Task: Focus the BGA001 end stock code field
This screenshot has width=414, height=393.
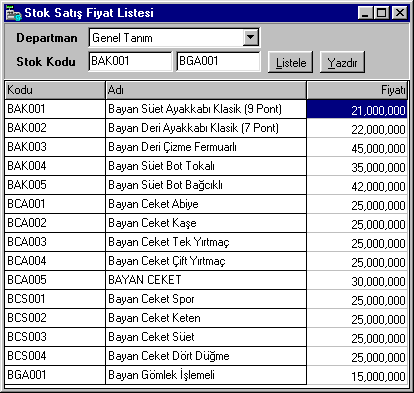Action: [x=218, y=61]
